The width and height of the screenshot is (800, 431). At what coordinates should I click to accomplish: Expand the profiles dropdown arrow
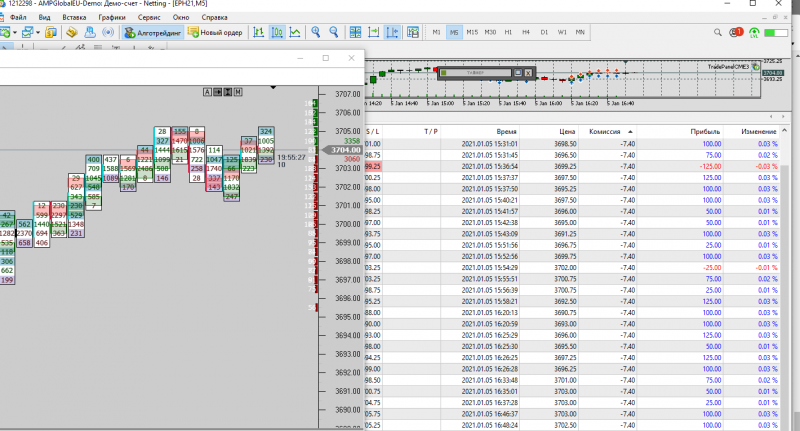point(37,33)
